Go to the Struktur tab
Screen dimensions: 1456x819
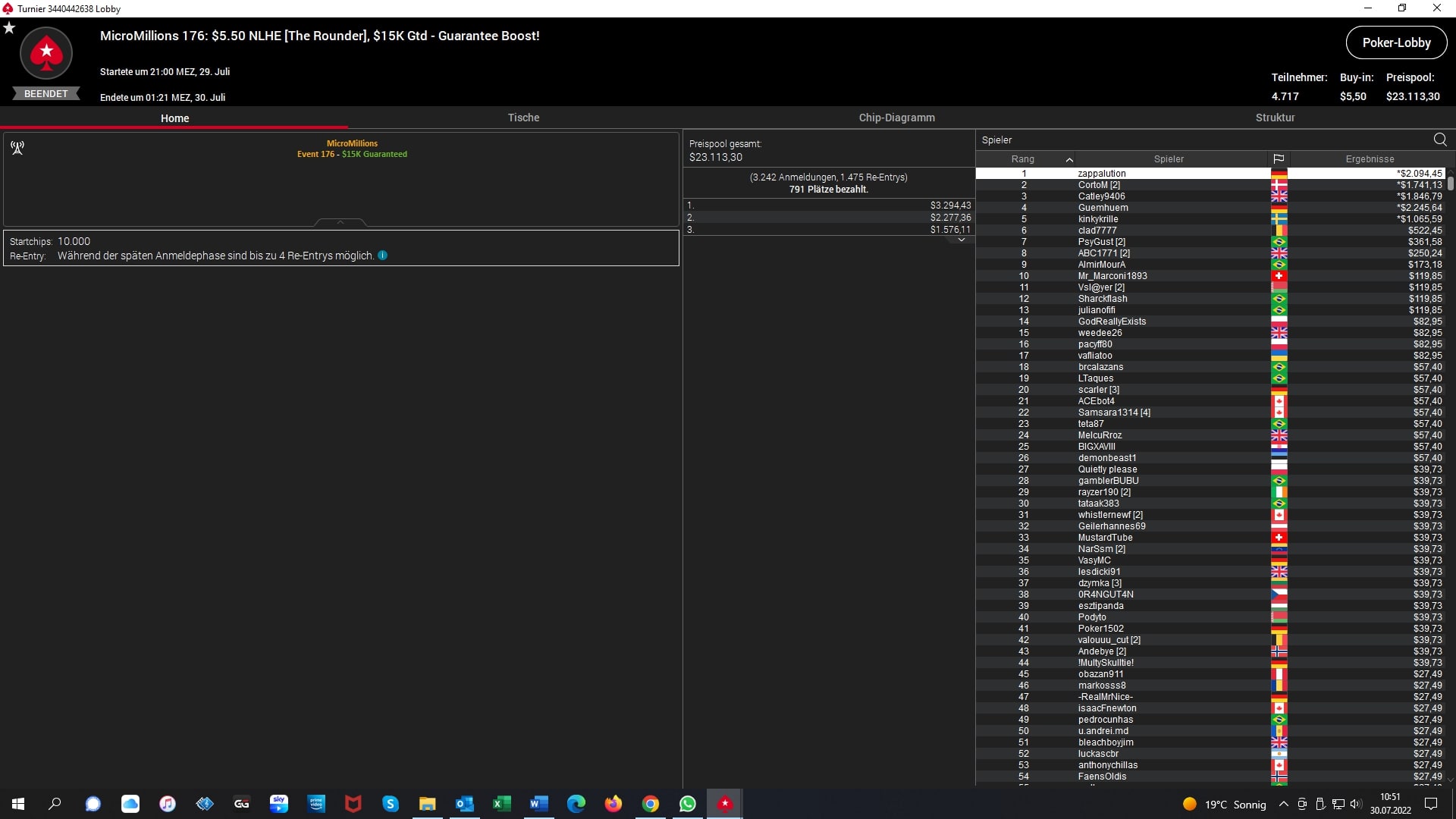[1275, 118]
